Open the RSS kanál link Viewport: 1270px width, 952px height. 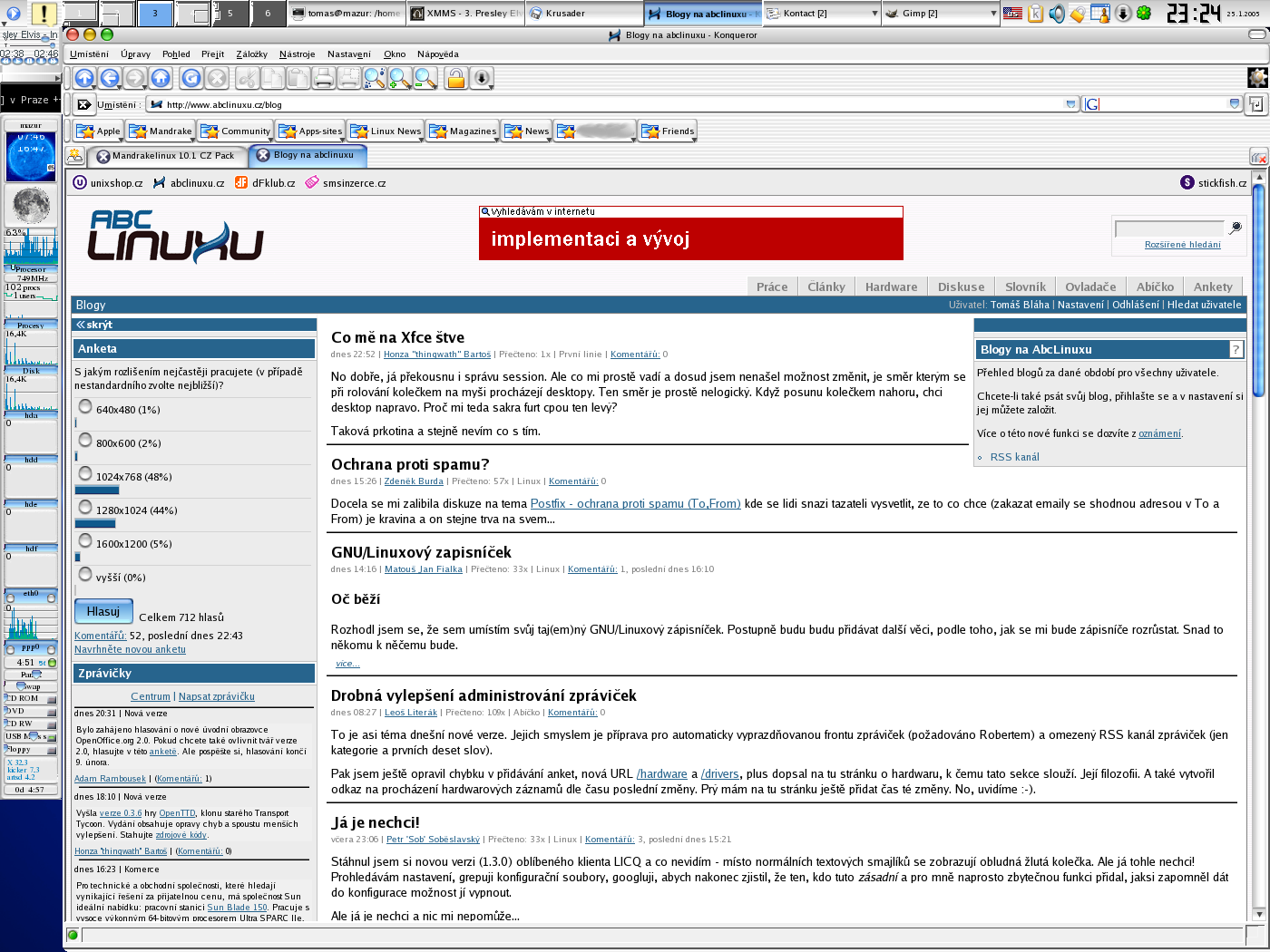click(1014, 457)
